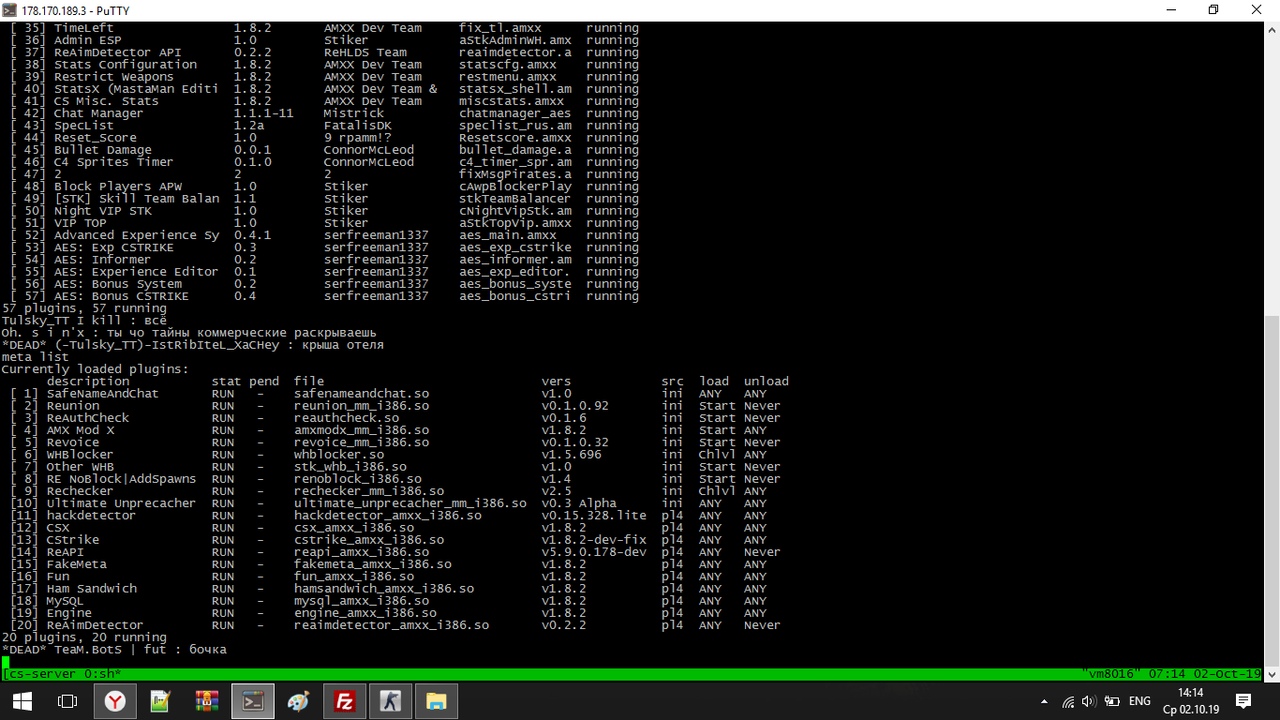
Task: Click version value v1.5.696
Action: point(571,454)
